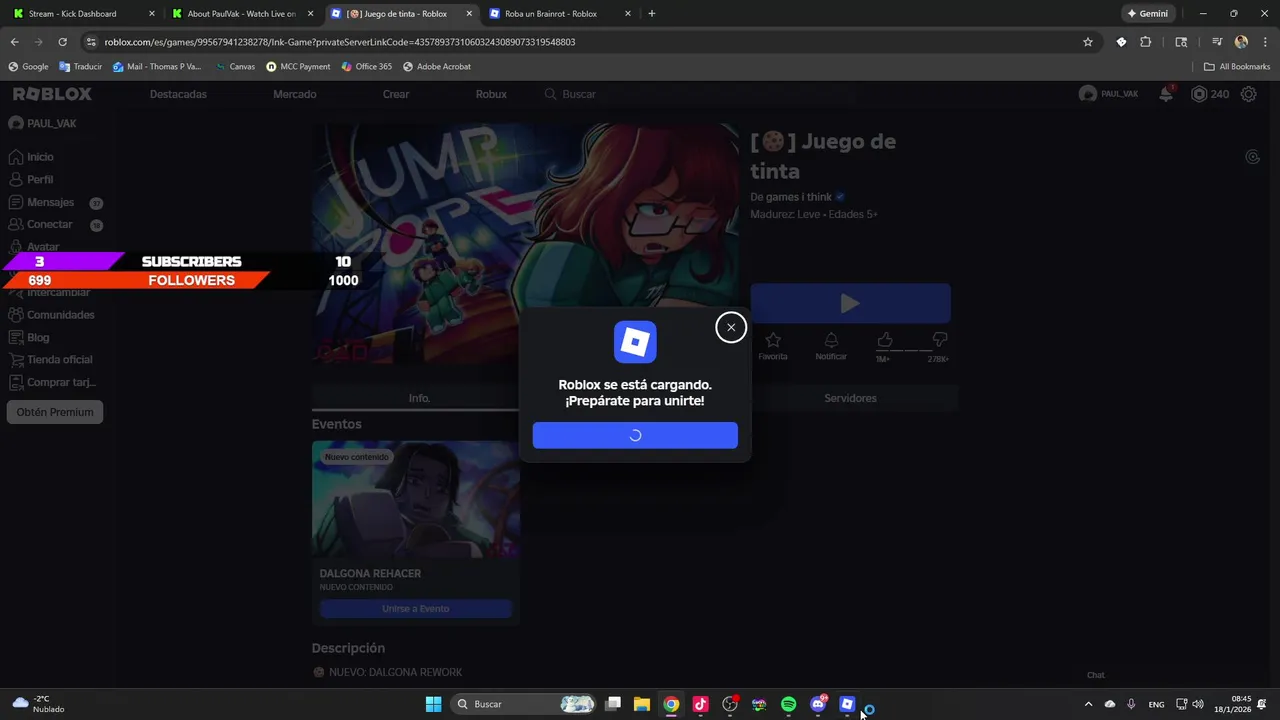Open TikTok from the taskbar
The width and height of the screenshot is (1280, 720).
click(700, 704)
